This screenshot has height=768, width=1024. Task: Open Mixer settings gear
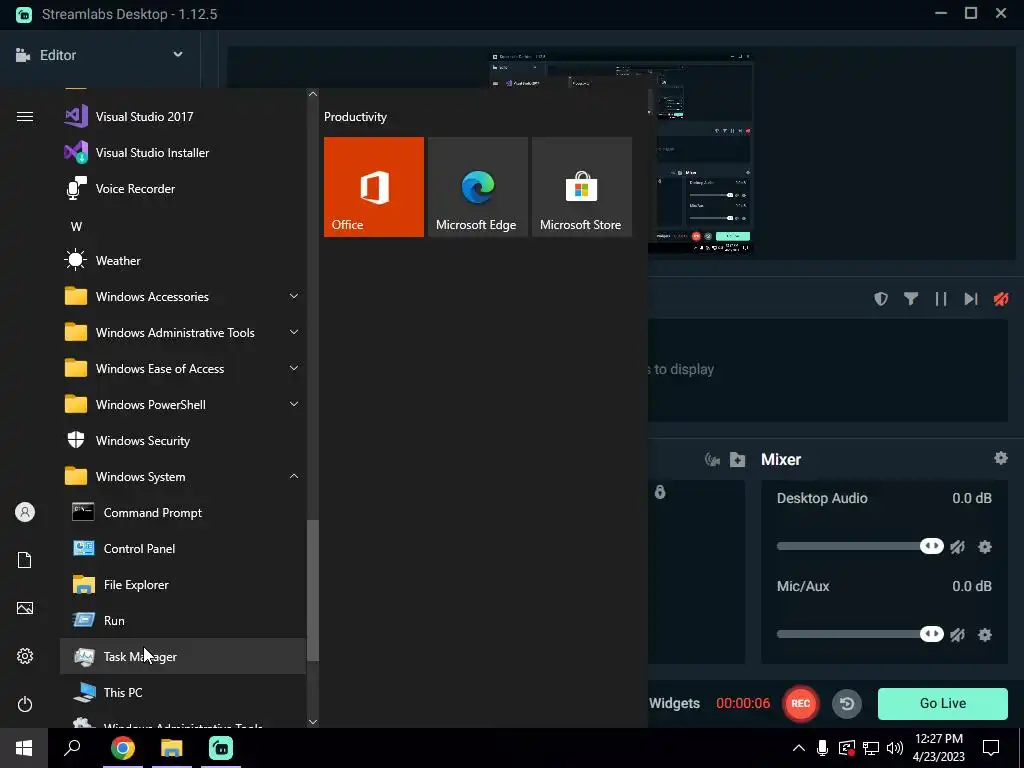pyautogui.click(x=1000, y=458)
